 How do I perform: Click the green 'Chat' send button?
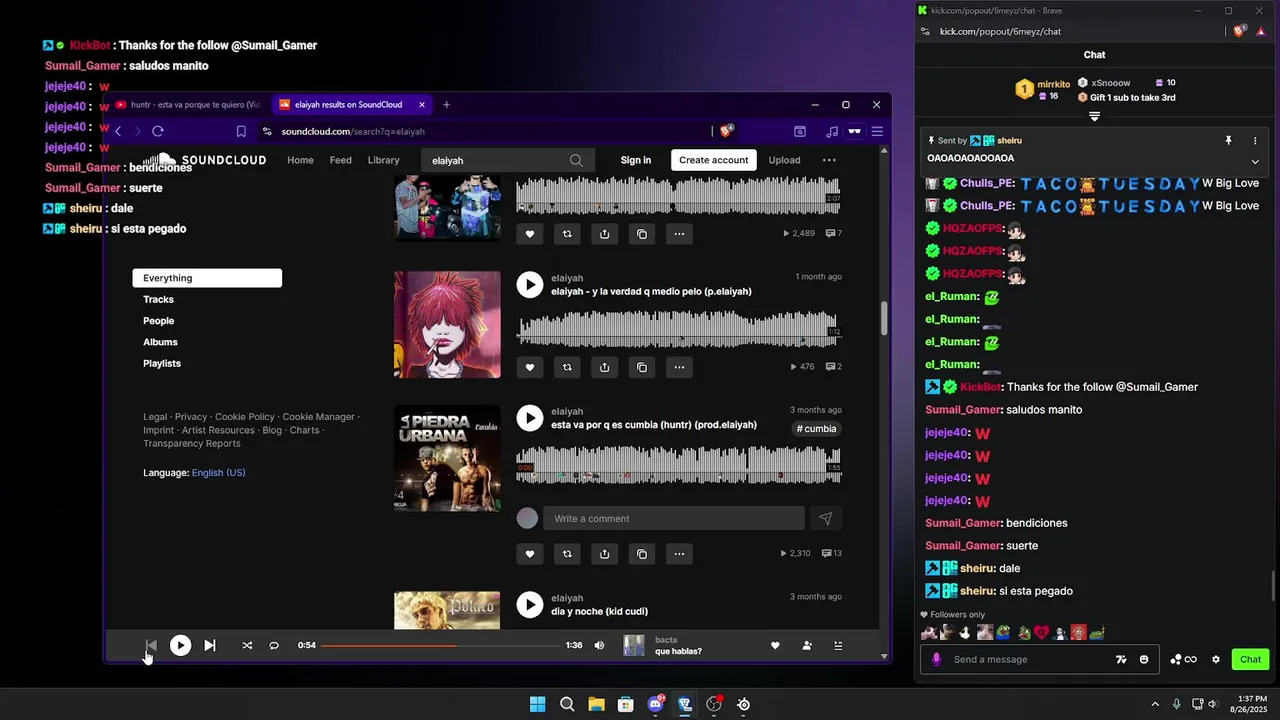click(x=1250, y=659)
